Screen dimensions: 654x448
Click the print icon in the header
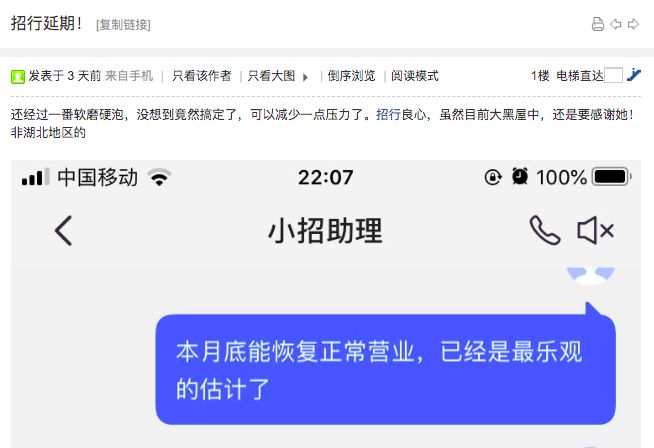pos(598,24)
